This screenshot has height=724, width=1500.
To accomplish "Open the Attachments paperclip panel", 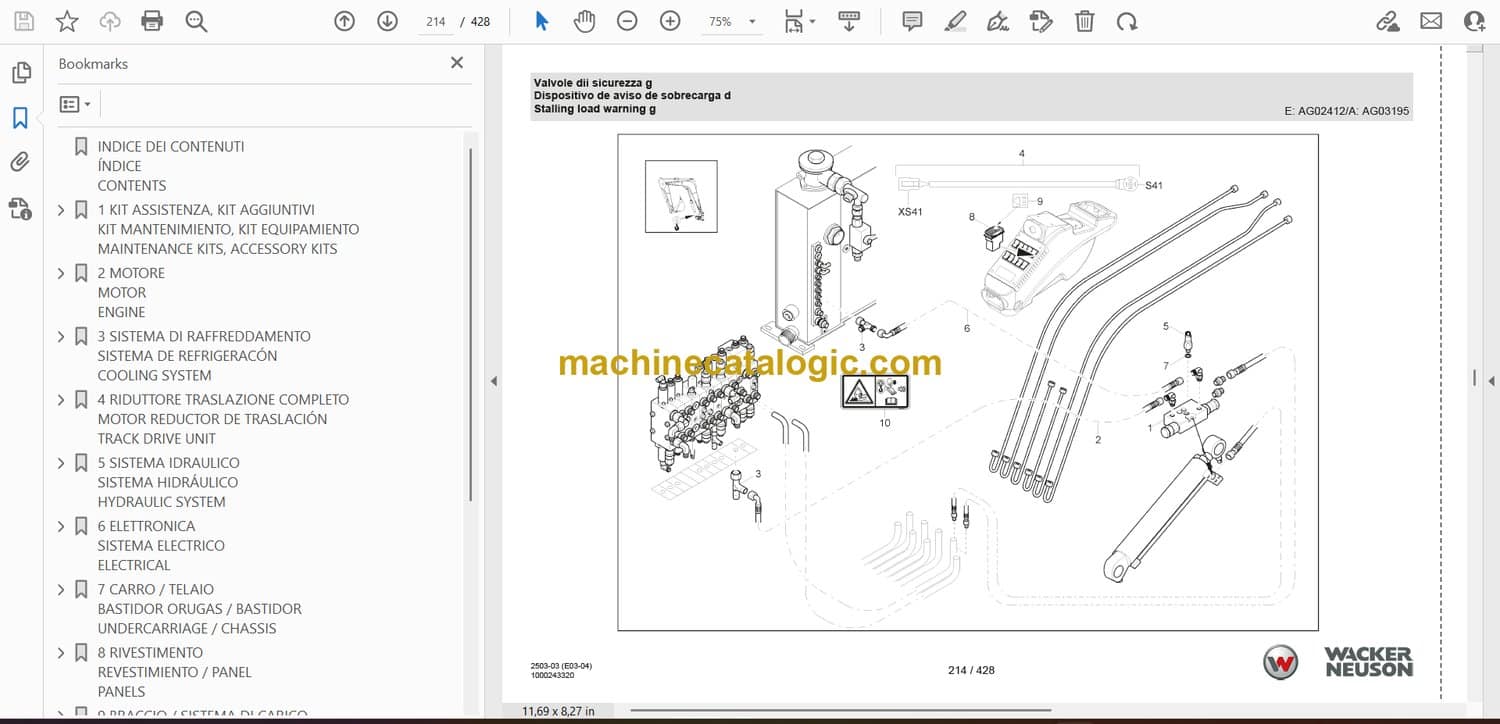I will click(20, 162).
